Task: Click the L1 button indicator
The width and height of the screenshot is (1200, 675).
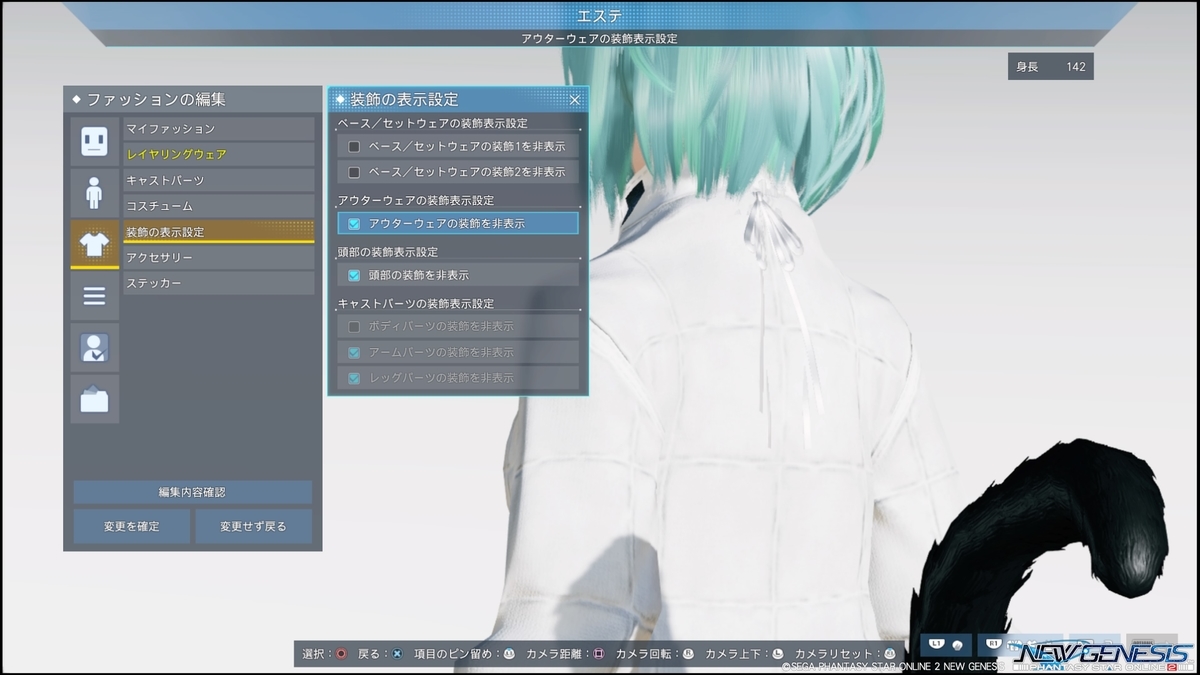Action: pos(937,643)
